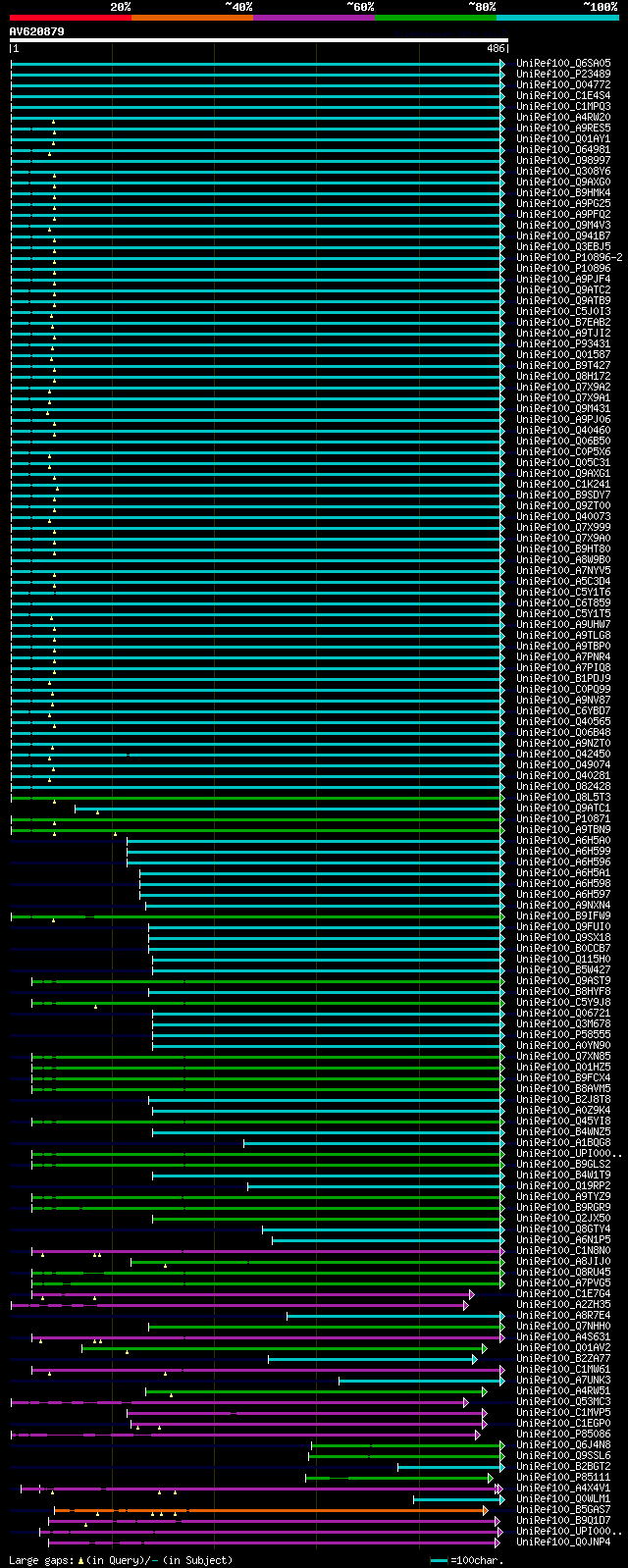This screenshot has width=628, height=1568.
Task: Select UniRef100_O64981 label
Action: click(563, 149)
